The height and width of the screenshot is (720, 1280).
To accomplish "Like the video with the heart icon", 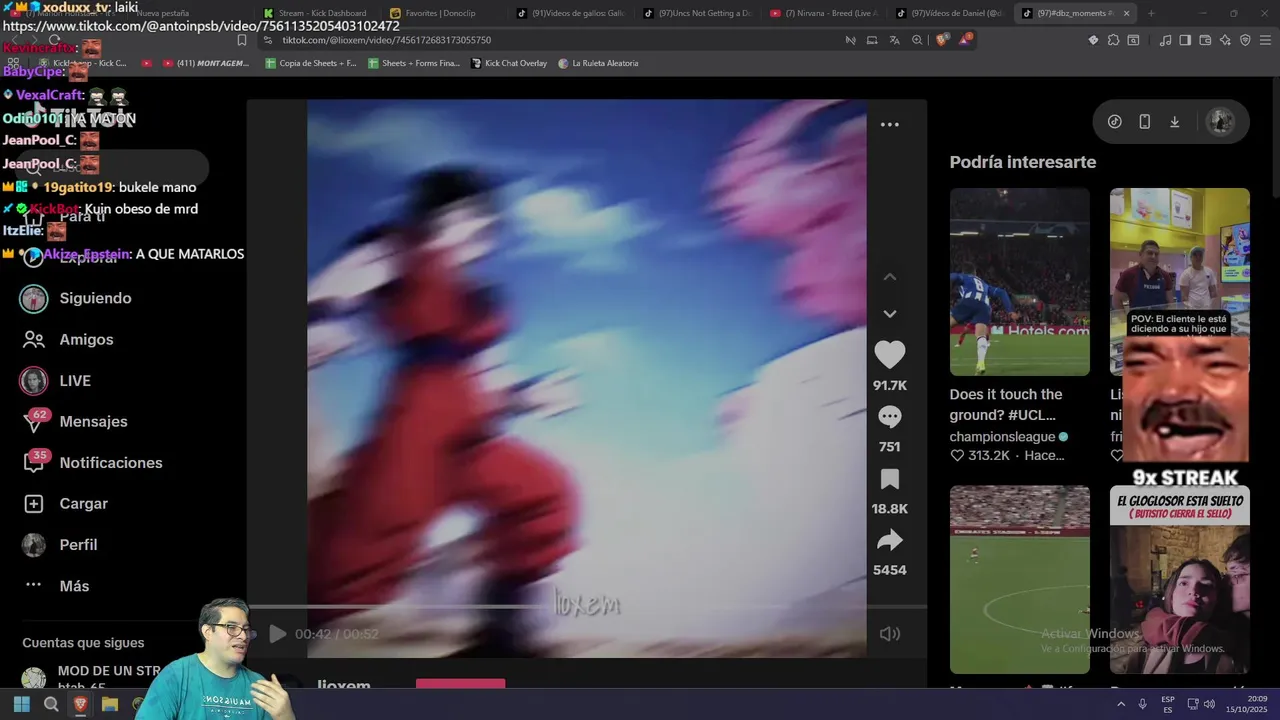I will (889, 355).
